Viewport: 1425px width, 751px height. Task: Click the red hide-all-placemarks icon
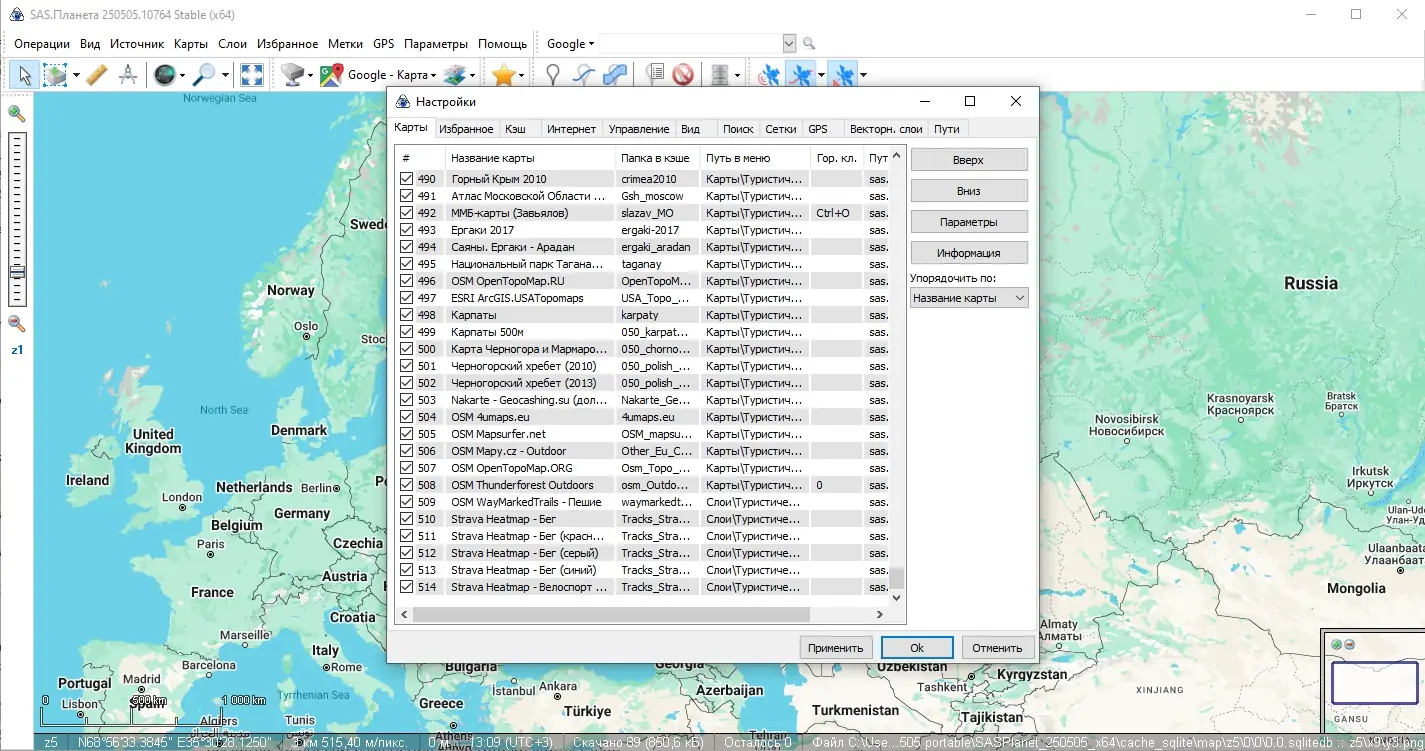tap(683, 75)
